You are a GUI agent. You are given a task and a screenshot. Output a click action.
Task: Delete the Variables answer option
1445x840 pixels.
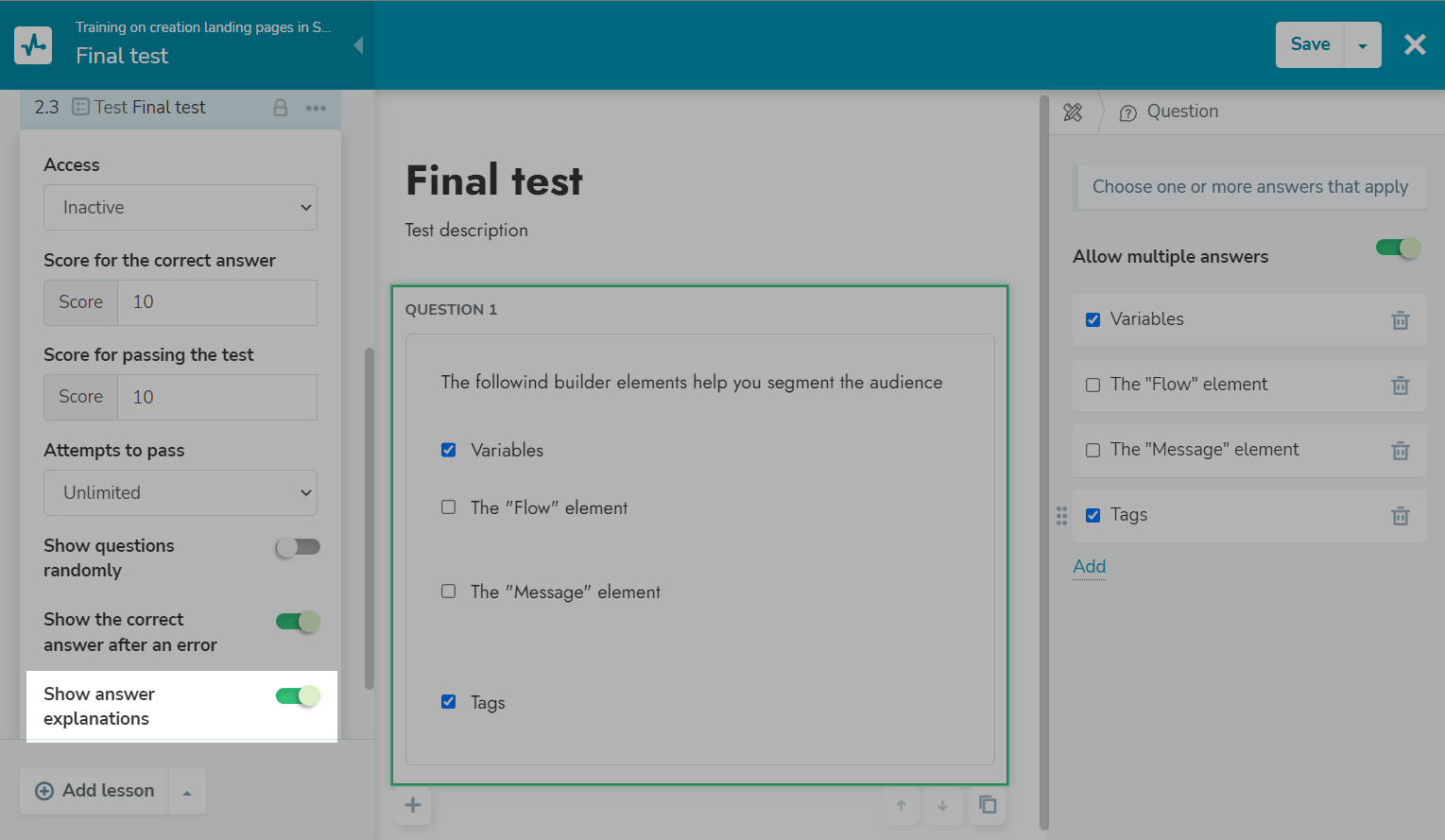pos(1400,320)
